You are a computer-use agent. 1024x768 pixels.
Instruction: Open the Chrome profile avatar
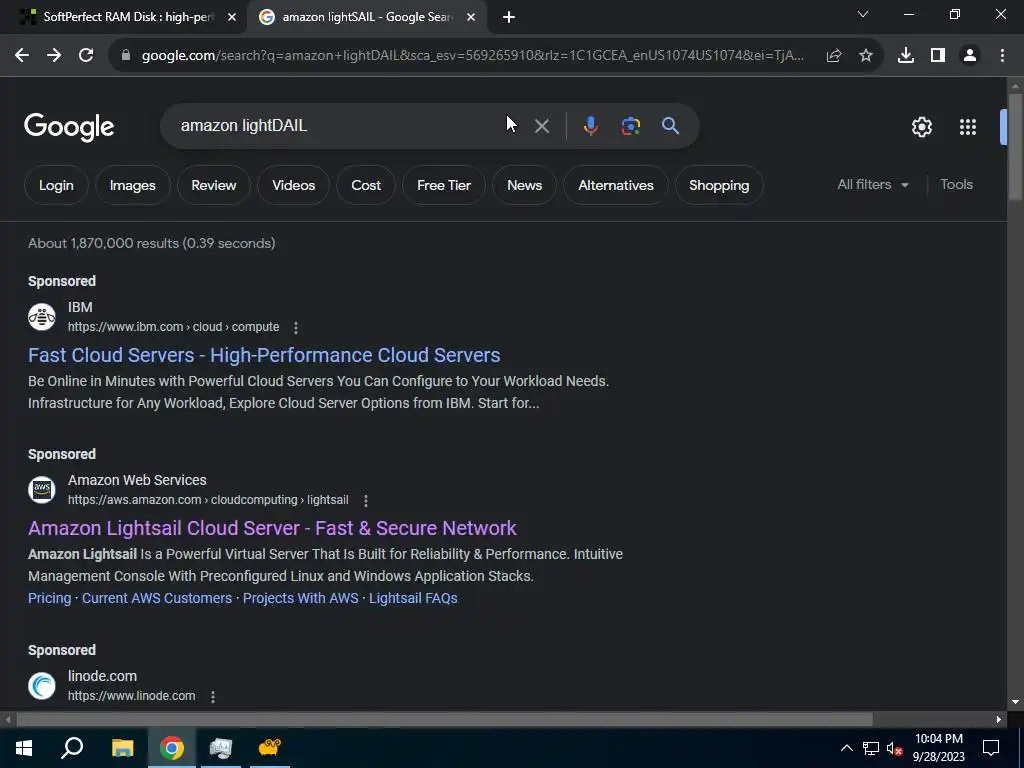coord(970,56)
